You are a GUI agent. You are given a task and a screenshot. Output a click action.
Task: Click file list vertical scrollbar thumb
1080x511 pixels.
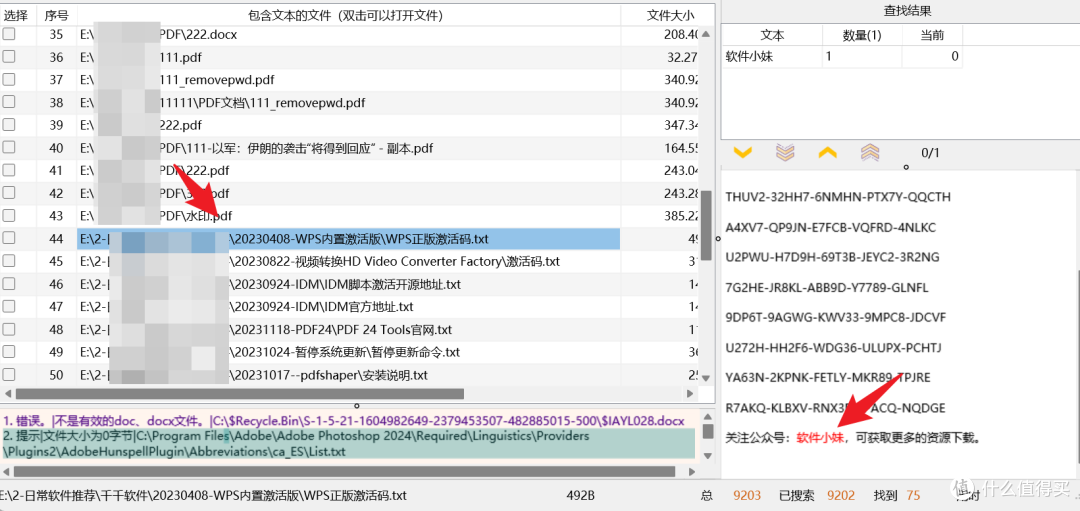[706, 226]
